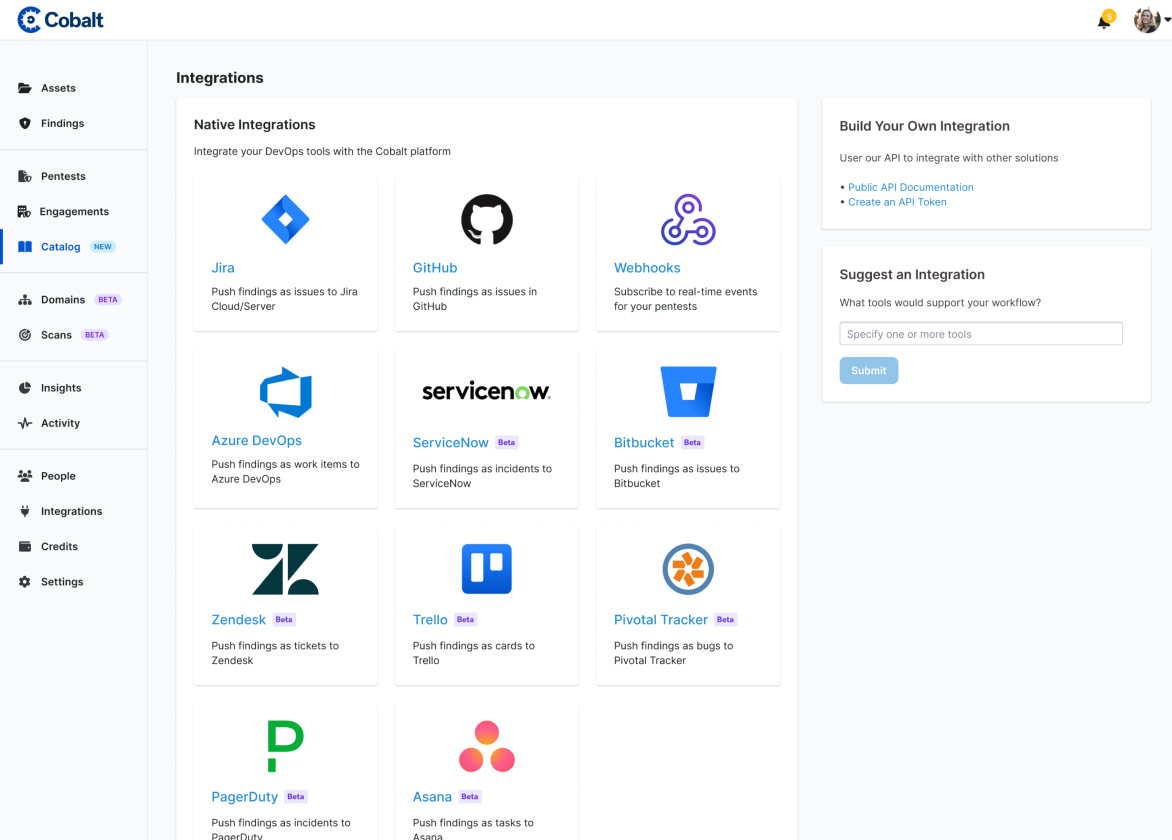
Task: Click the ServiceNow logo image
Action: 487,392
